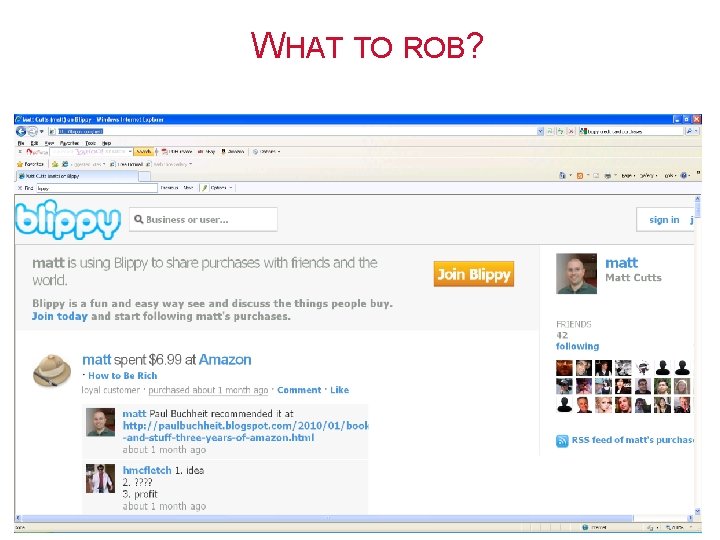The width and height of the screenshot is (720, 540).
Task: Open the Find bar Options dropdown
Action: point(221,188)
